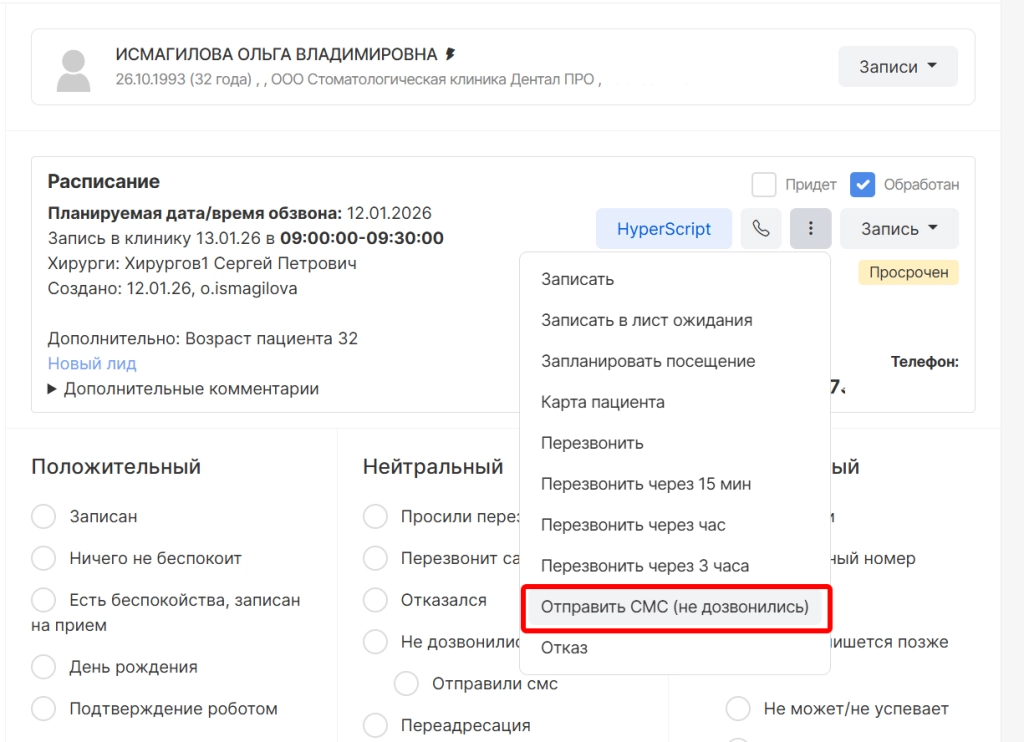Uncheck the Обработан checkbox
The width and height of the screenshot is (1024, 742).
click(x=862, y=185)
